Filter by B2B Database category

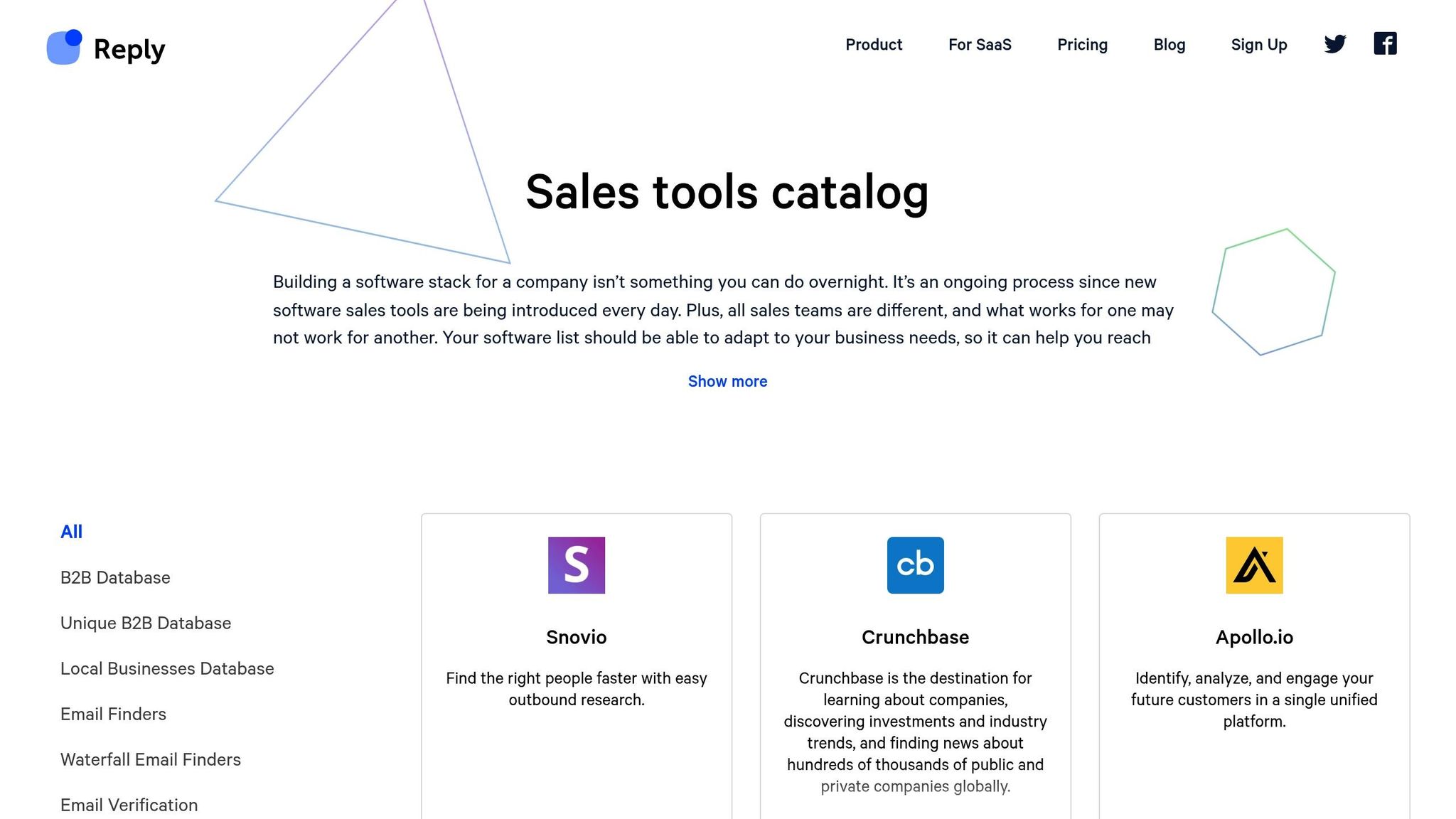click(x=115, y=577)
